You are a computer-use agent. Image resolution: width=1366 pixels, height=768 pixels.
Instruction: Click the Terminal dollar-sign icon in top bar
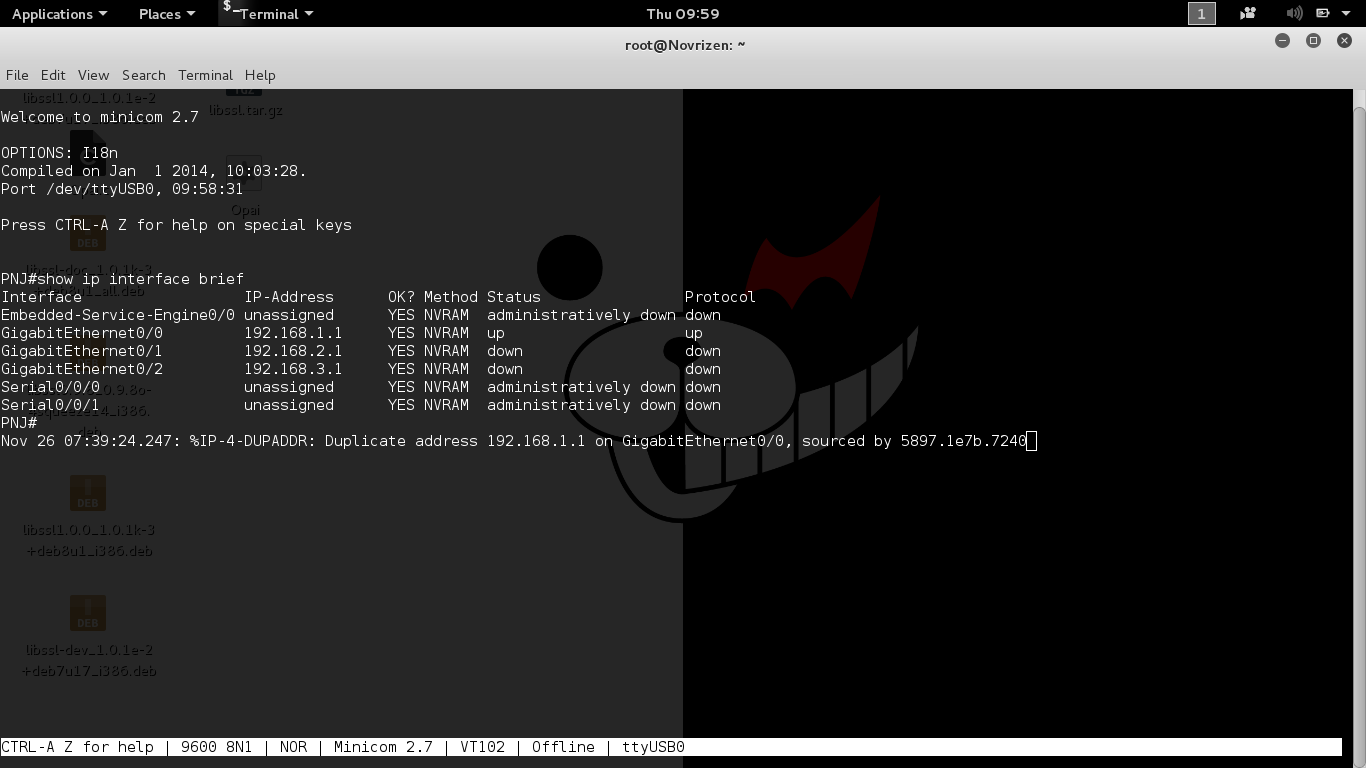pos(228,10)
